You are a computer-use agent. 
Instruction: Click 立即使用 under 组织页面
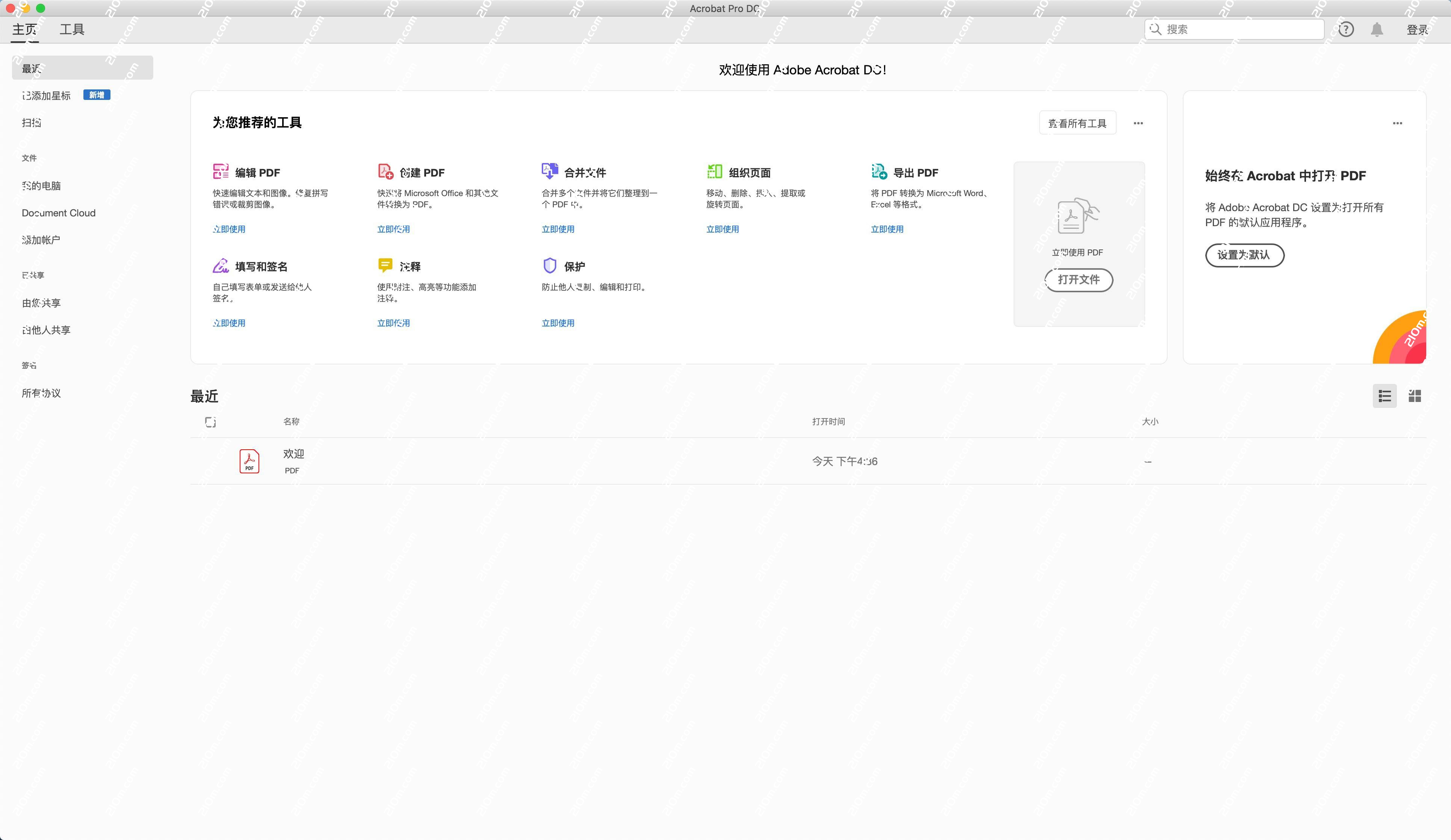pos(722,229)
